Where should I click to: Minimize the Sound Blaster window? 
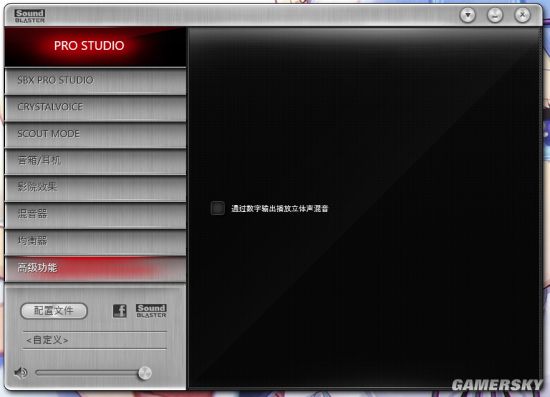coord(495,15)
